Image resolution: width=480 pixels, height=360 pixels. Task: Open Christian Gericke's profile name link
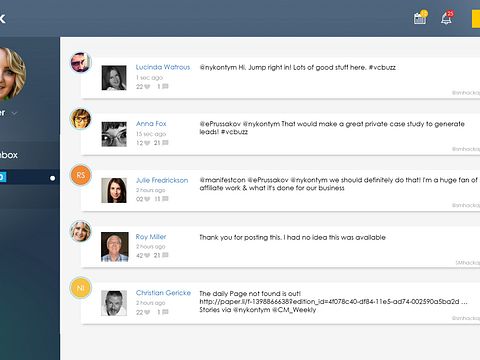click(163, 293)
